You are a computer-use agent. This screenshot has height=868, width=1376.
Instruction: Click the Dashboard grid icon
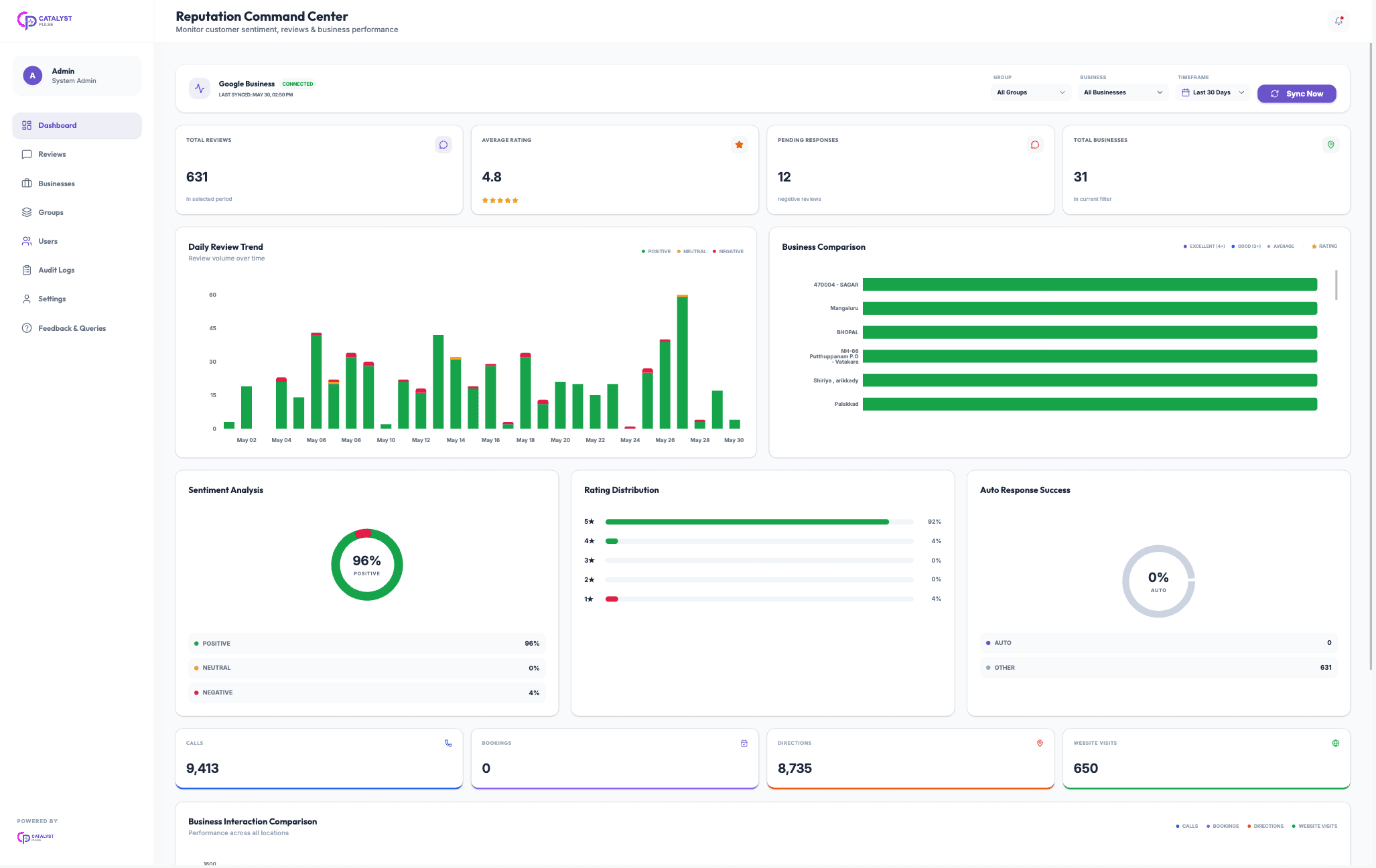tap(27, 125)
